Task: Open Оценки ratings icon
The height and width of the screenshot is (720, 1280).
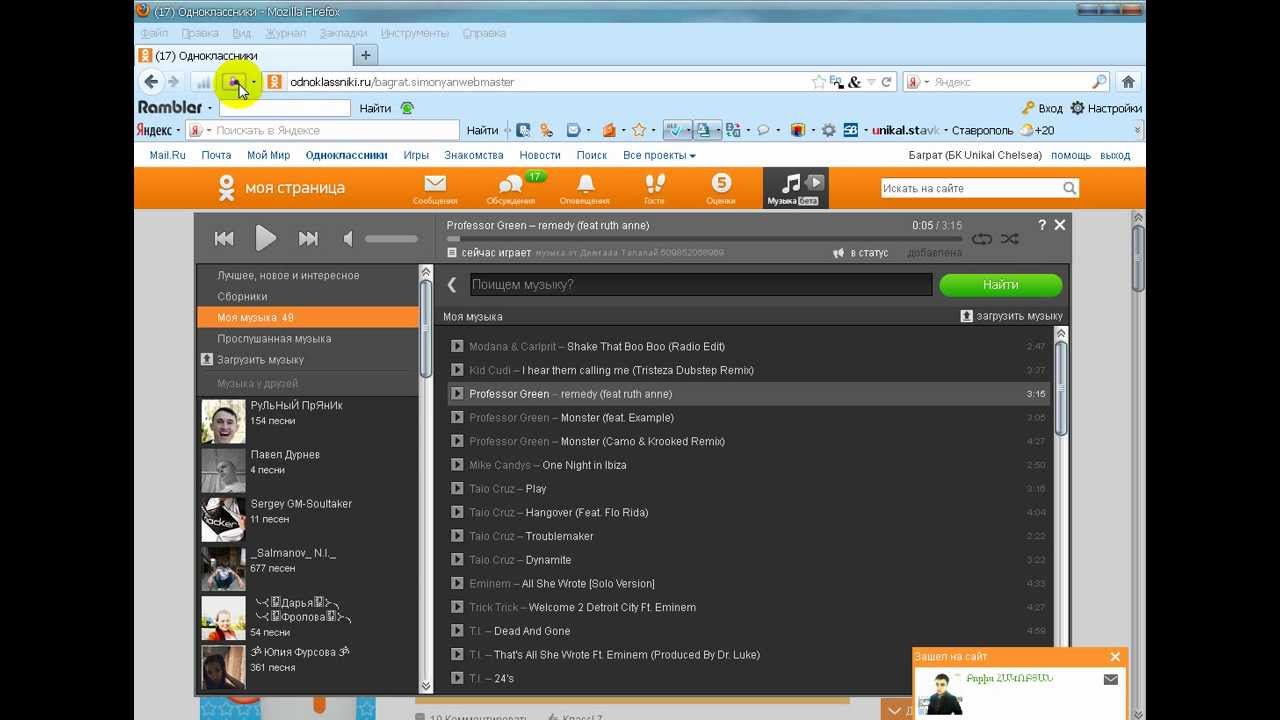Action: (721, 188)
